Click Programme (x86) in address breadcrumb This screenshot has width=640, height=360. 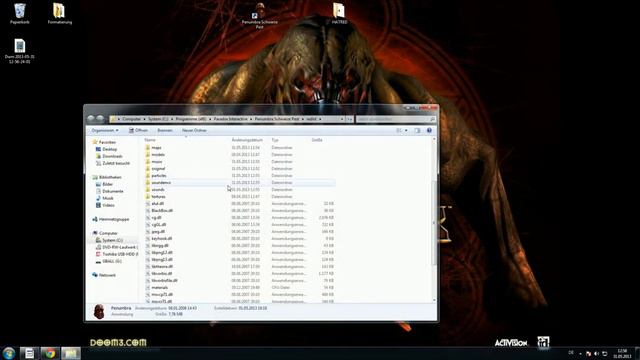point(191,119)
